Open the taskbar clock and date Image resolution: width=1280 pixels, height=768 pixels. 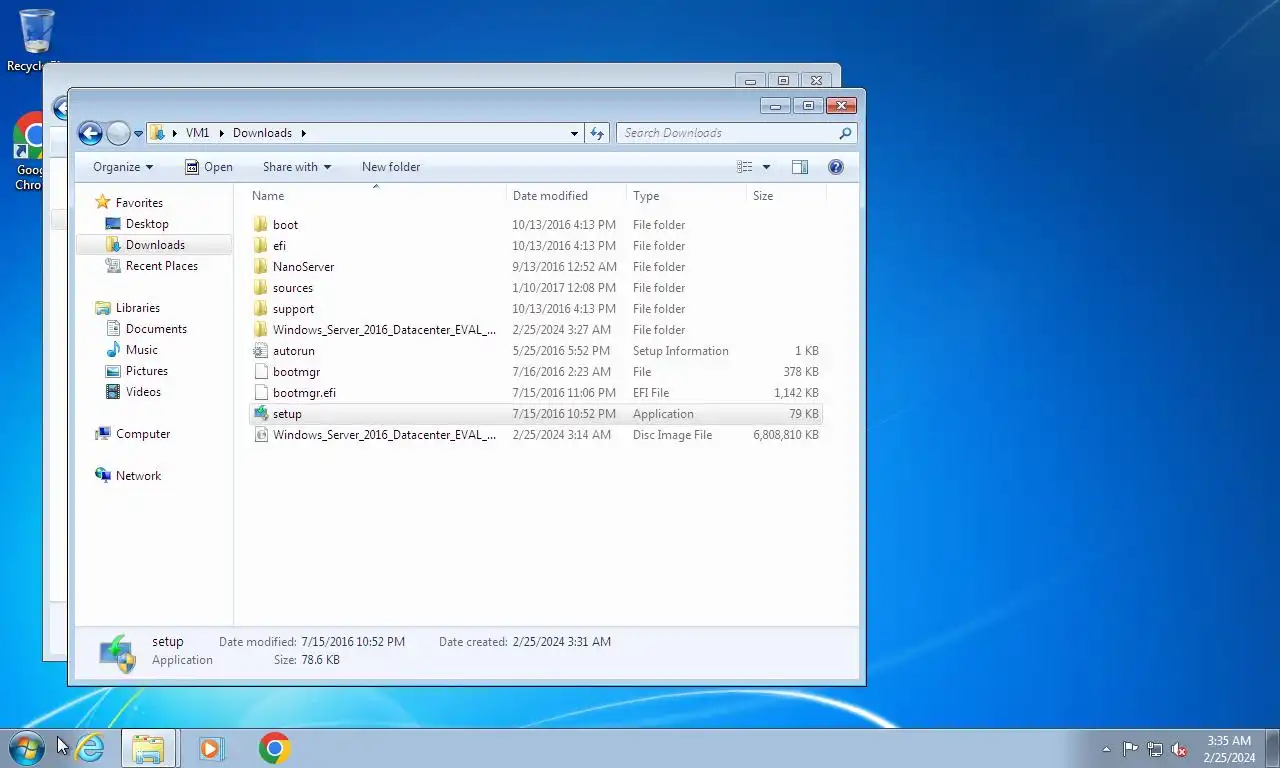click(x=1229, y=749)
